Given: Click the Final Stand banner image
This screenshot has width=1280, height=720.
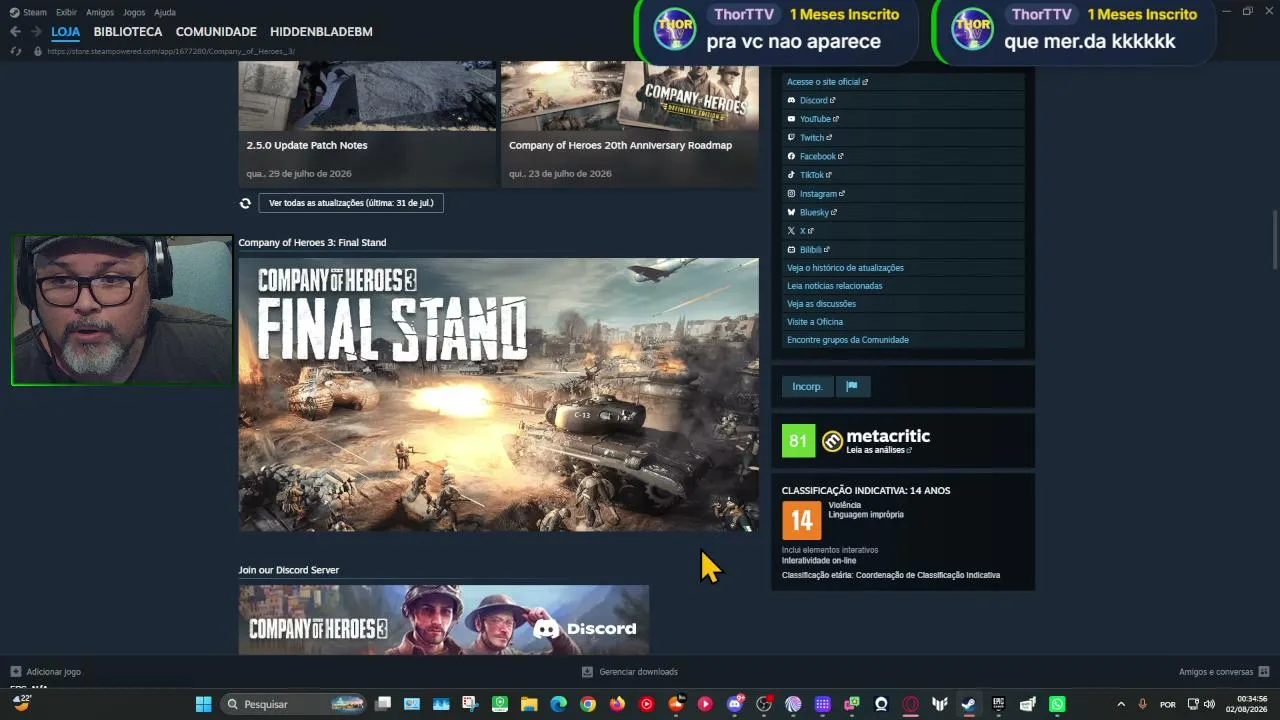Looking at the screenshot, I should click(x=498, y=394).
